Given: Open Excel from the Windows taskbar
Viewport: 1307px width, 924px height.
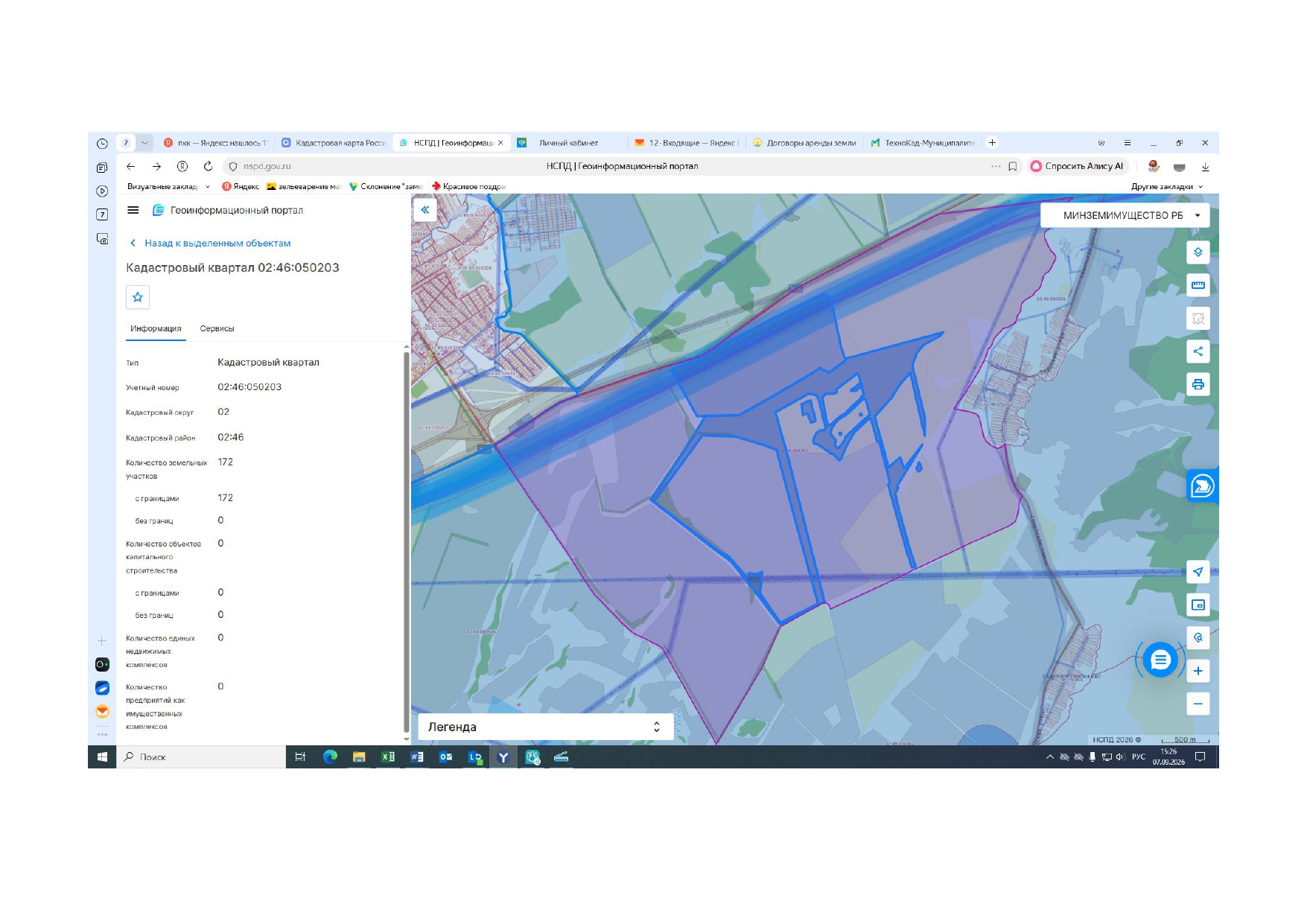Looking at the screenshot, I should point(388,757).
